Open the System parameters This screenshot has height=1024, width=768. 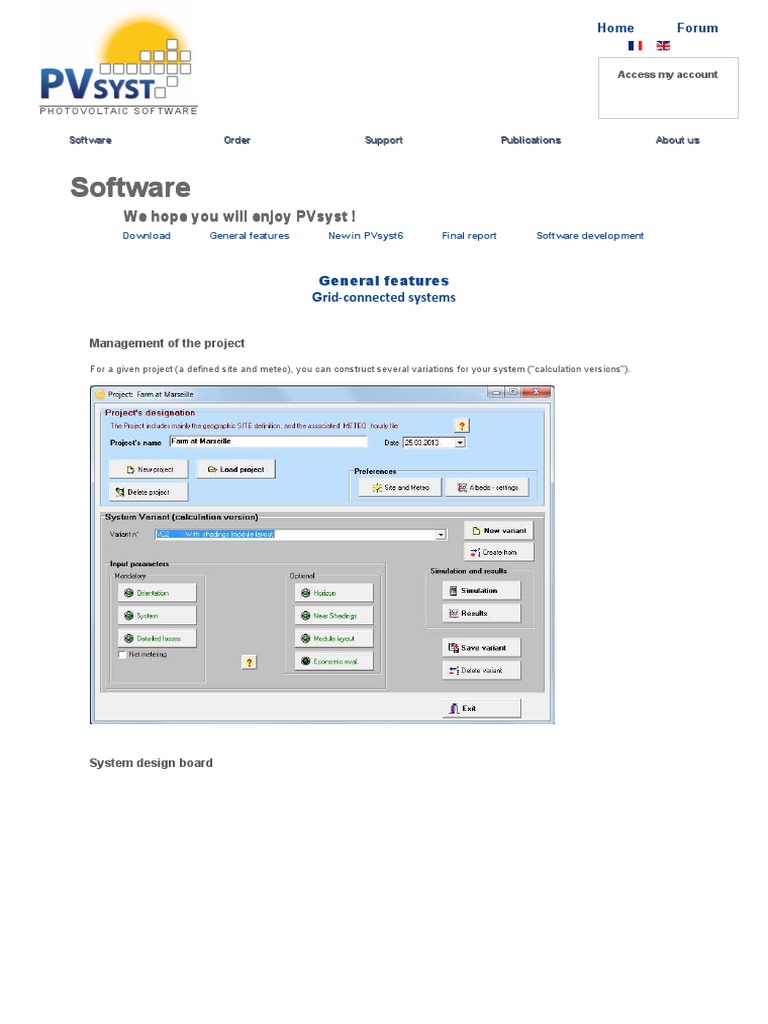pyautogui.click(x=157, y=616)
